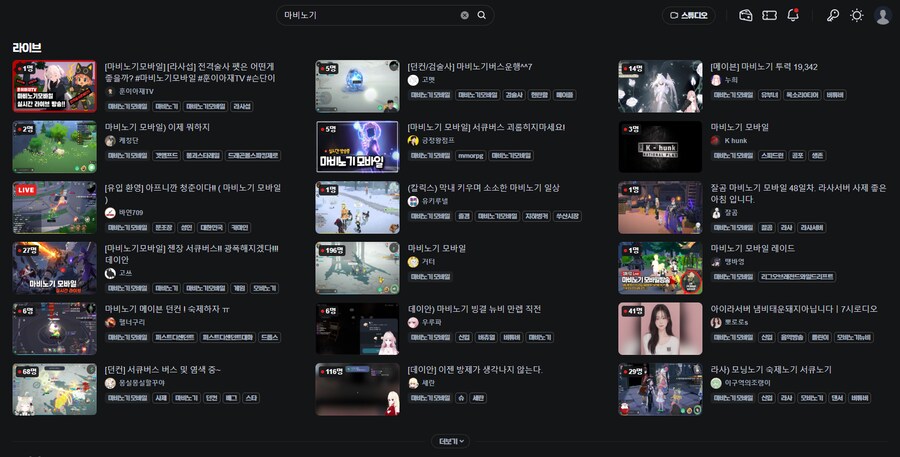Click the 뽀로로s channel avatar
Image resolution: width=900 pixels, height=457 pixels.
pyautogui.click(x=716, y=322)
